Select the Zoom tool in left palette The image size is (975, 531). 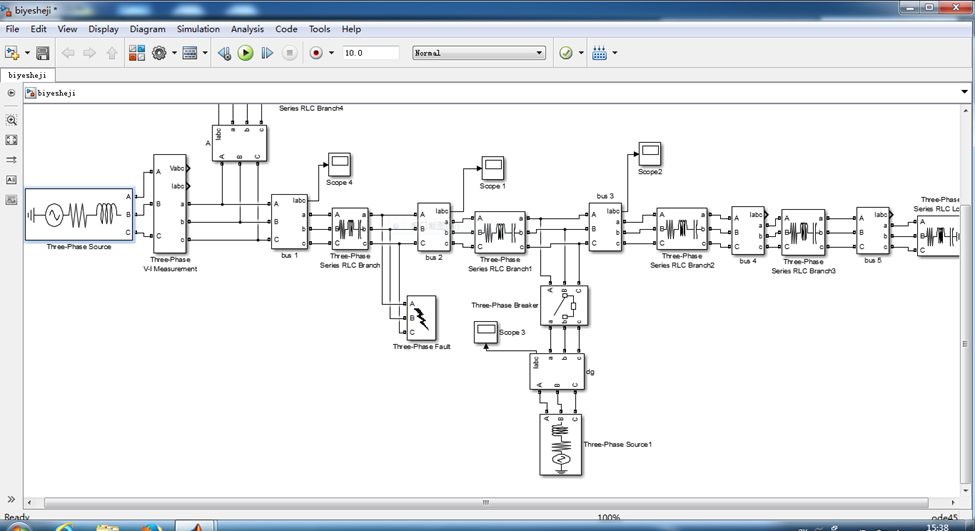pos(11,120)
